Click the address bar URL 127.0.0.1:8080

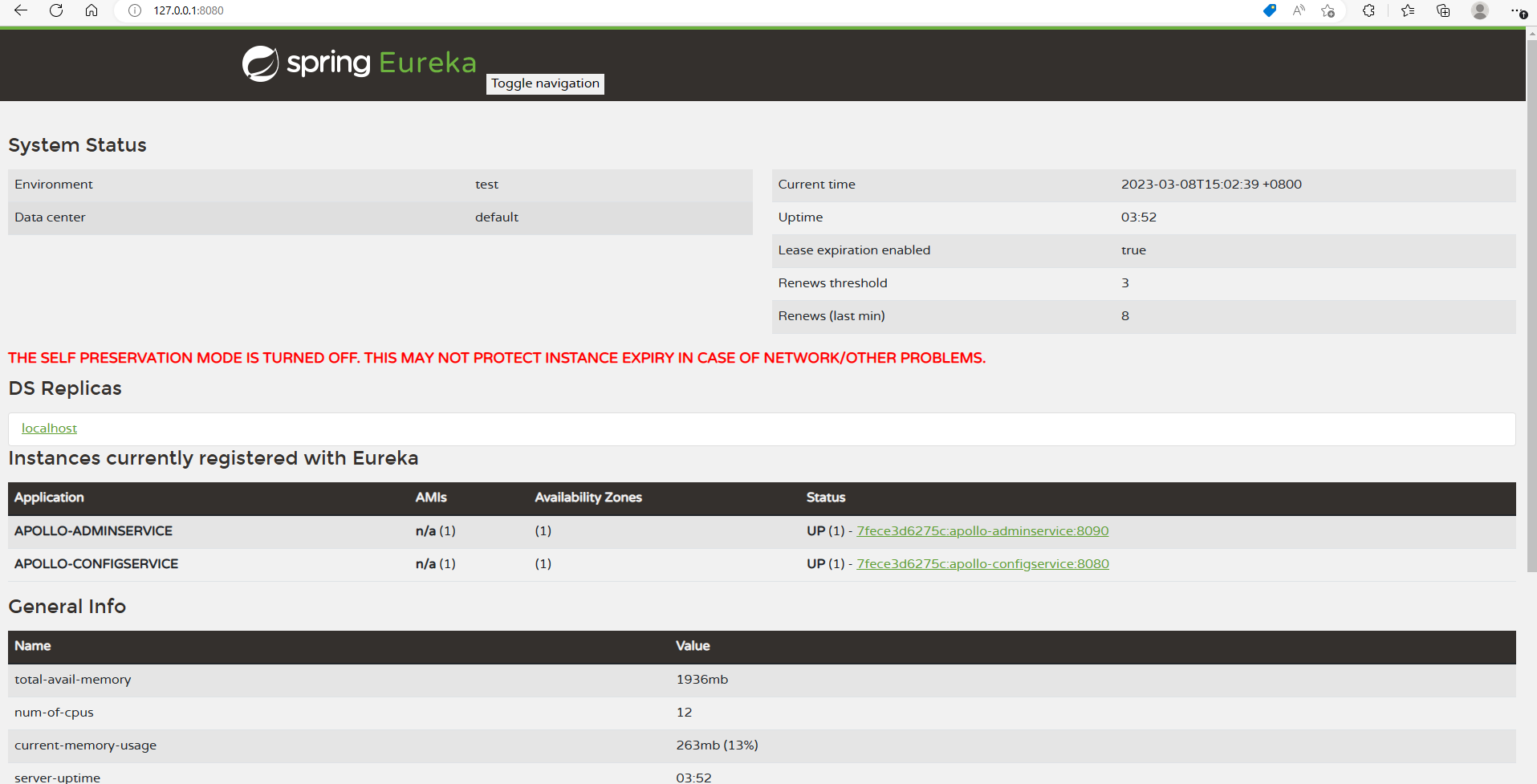click(189, 10)
